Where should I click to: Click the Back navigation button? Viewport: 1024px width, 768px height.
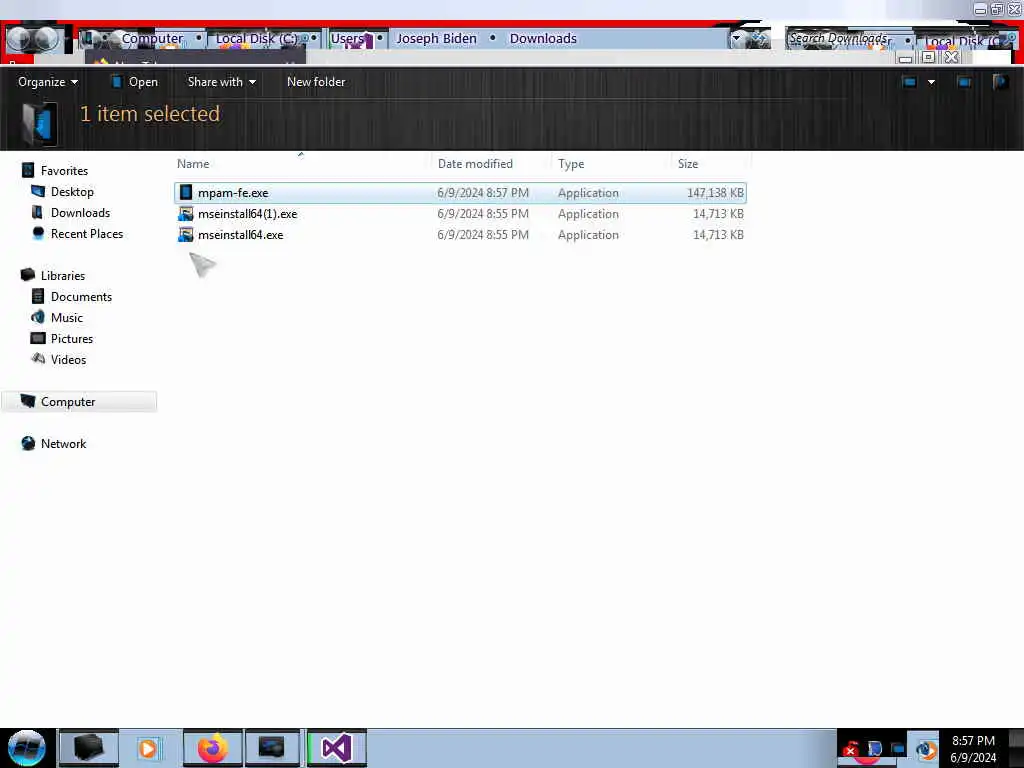(x=18, y=39)
